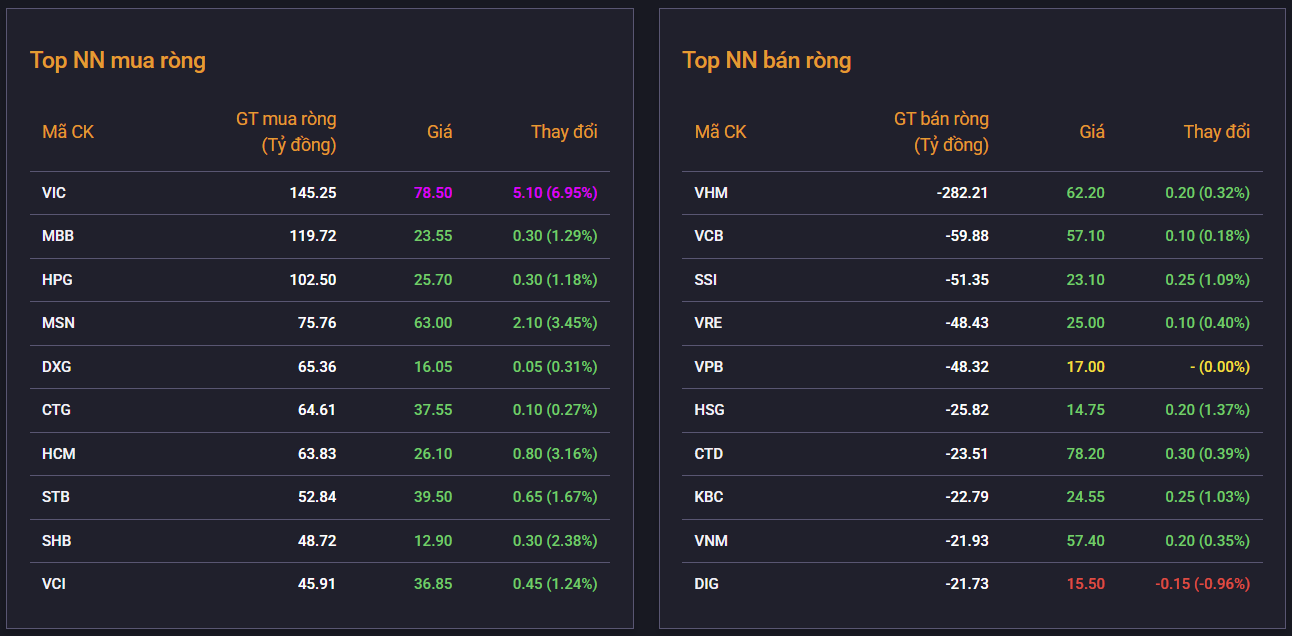Select the VHM stock ticker
This screenshot has height=636, width=1292.
(x=711, y=193)
